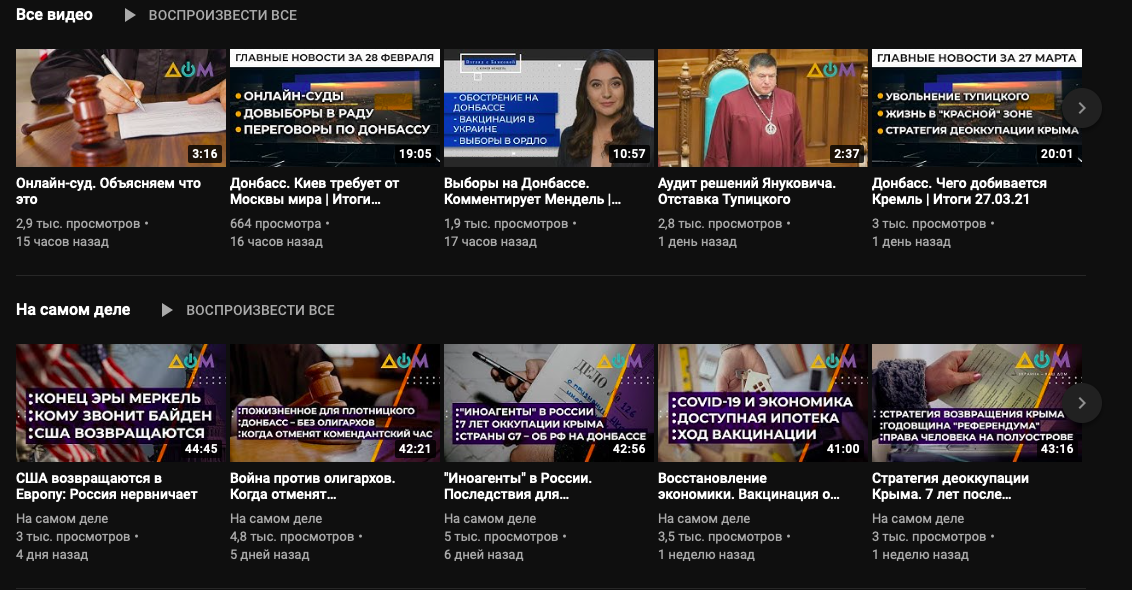Click title Война против олигархов

313,486
